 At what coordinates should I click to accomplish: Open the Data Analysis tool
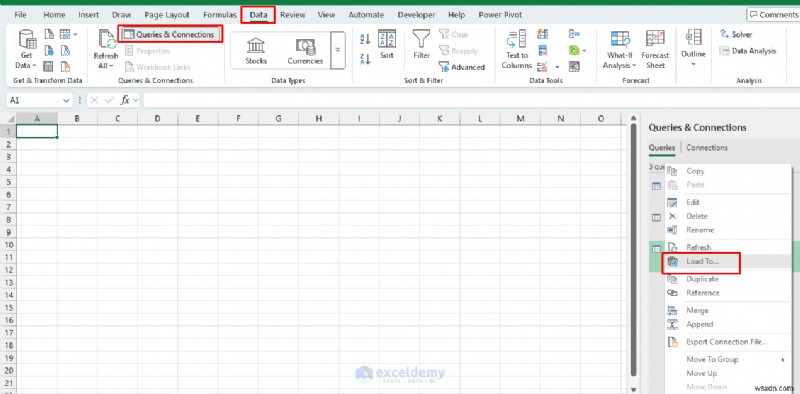[x=747, y=51]
